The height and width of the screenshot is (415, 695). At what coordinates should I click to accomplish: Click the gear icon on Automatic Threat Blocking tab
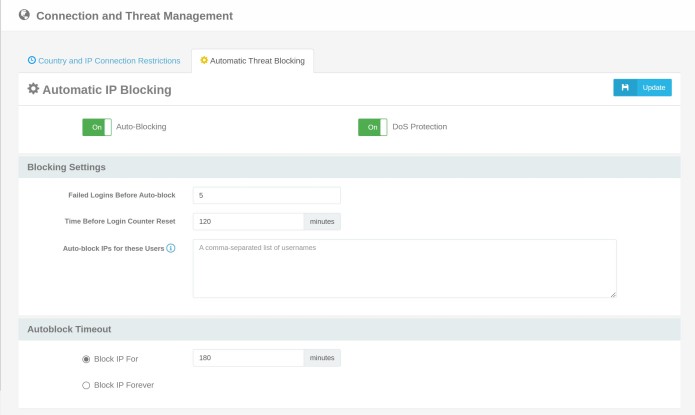point(204,60)
